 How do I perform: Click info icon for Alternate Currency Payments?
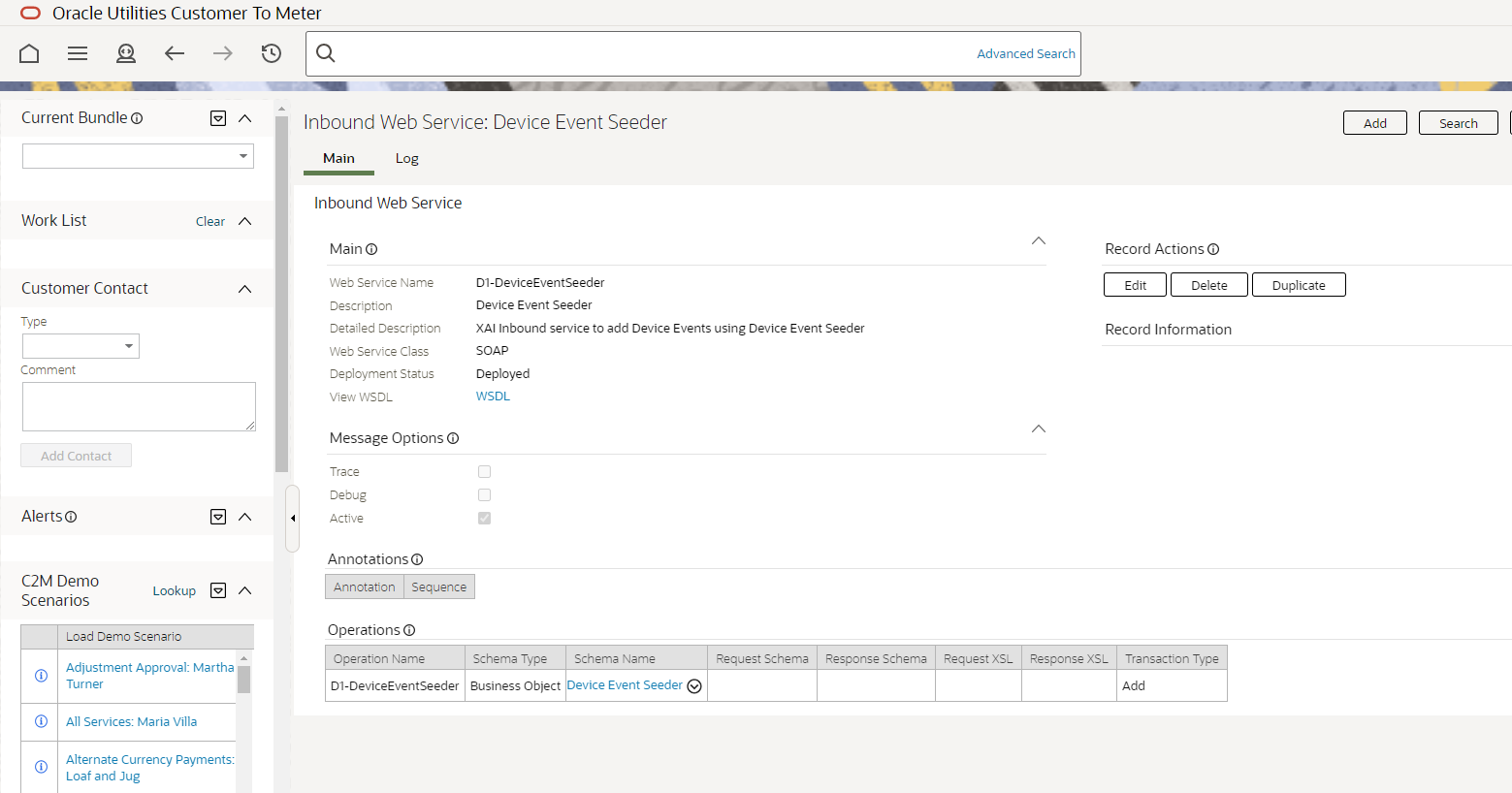[41, 767]
